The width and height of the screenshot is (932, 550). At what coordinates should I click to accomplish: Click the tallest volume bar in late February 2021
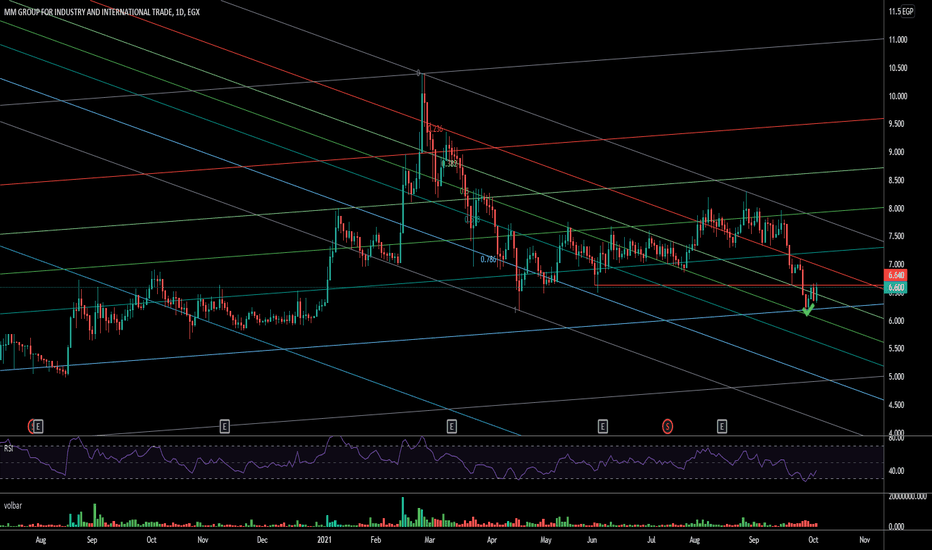[402, 512]
